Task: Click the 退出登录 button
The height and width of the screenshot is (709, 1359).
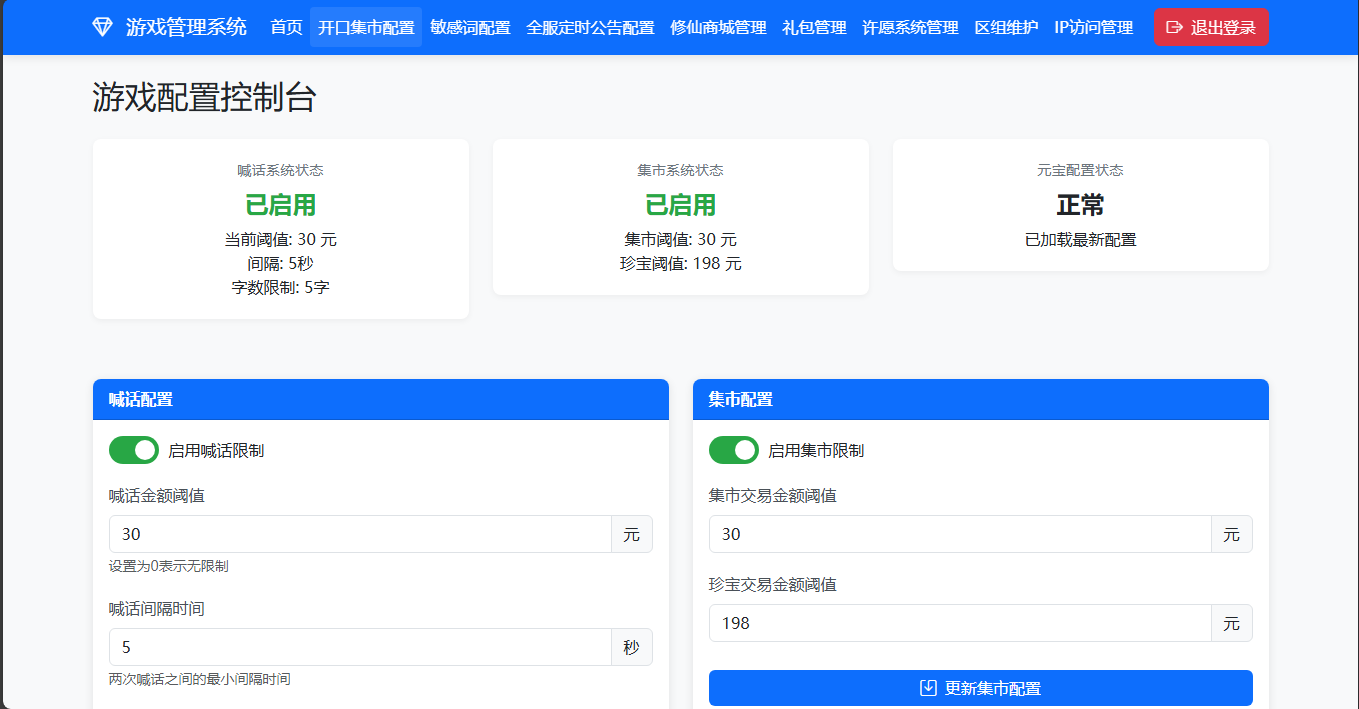Action: (x=1210, y=27)
